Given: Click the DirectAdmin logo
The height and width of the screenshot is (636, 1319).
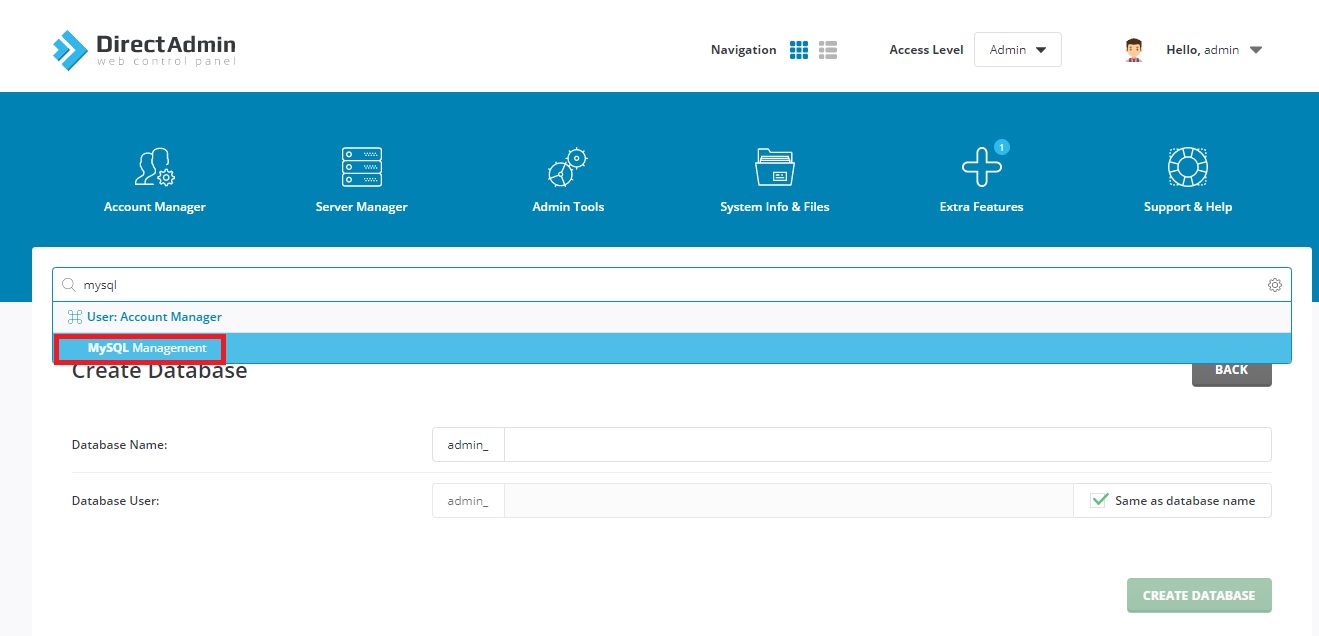Looking at the screenshot, I should pyautogui.click(x=144, y=49).
